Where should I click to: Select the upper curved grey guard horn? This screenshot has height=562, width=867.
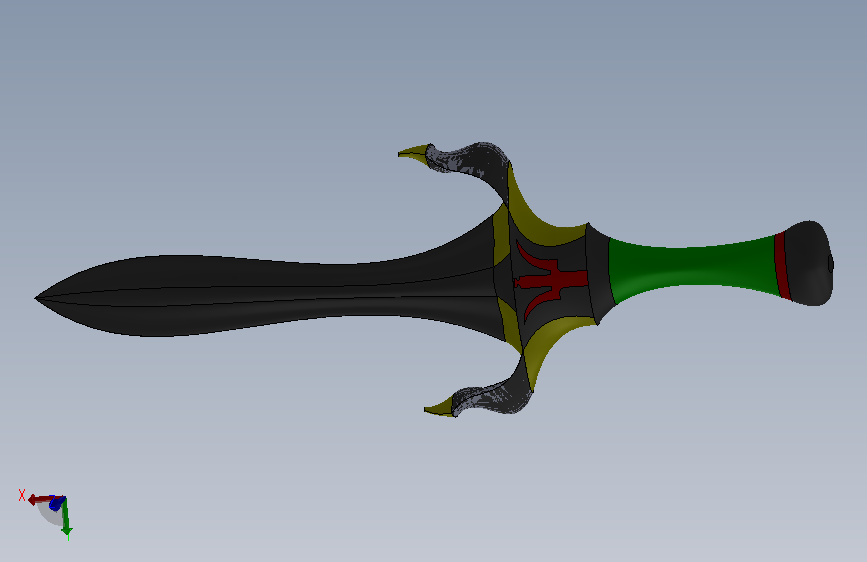pos(478,160)
